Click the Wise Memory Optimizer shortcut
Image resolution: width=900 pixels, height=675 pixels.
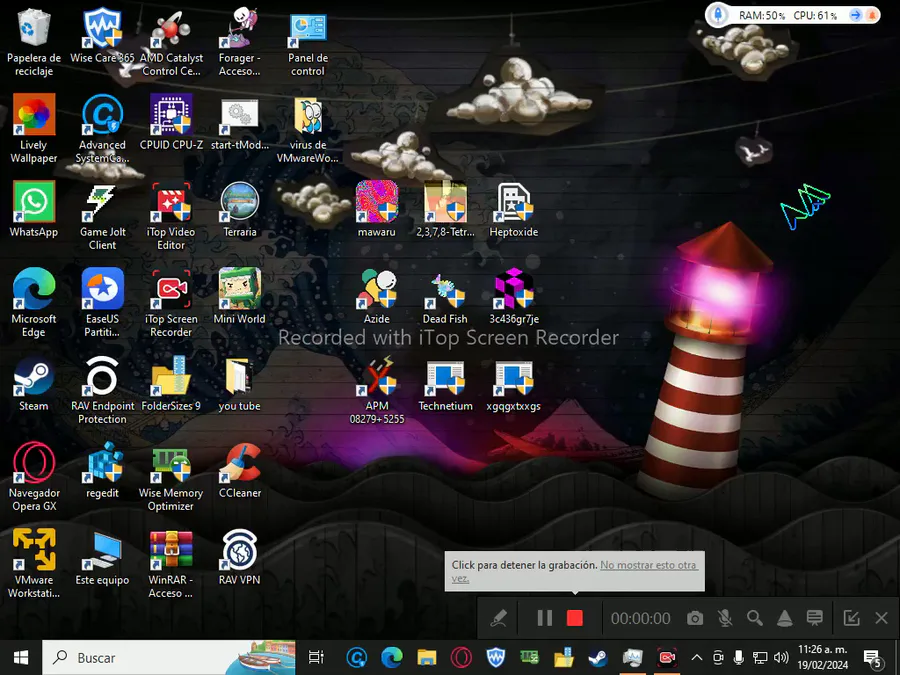[171, 477]
